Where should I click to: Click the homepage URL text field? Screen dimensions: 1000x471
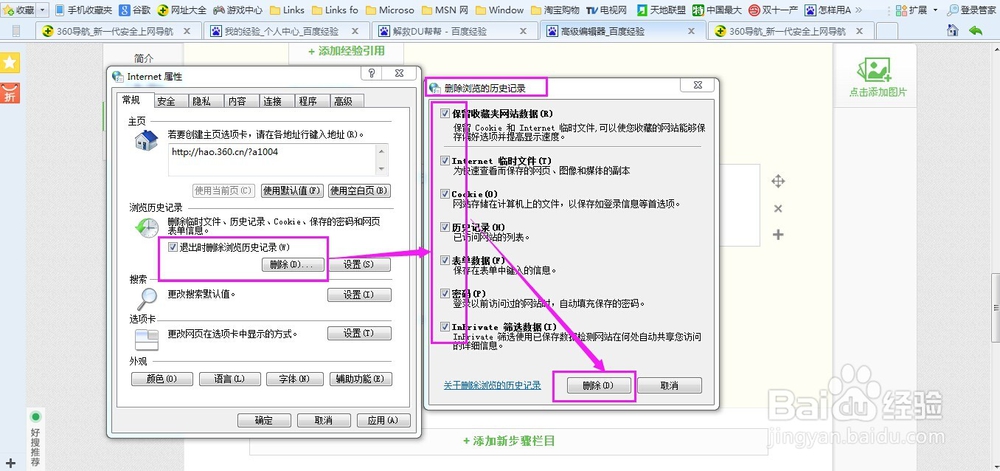[x=273, y=159]
